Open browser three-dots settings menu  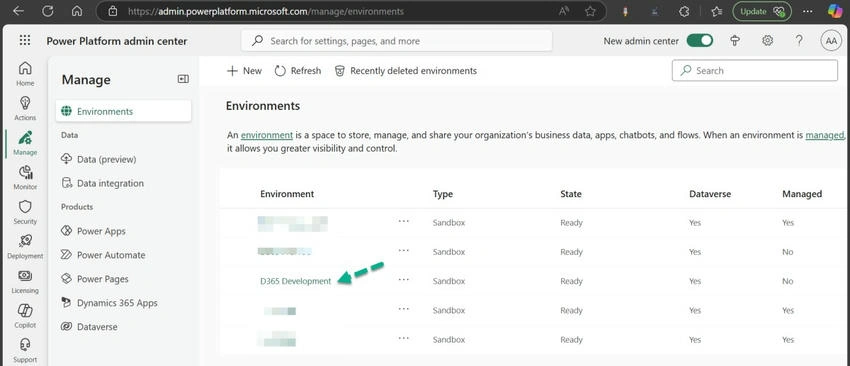[807, 11]
